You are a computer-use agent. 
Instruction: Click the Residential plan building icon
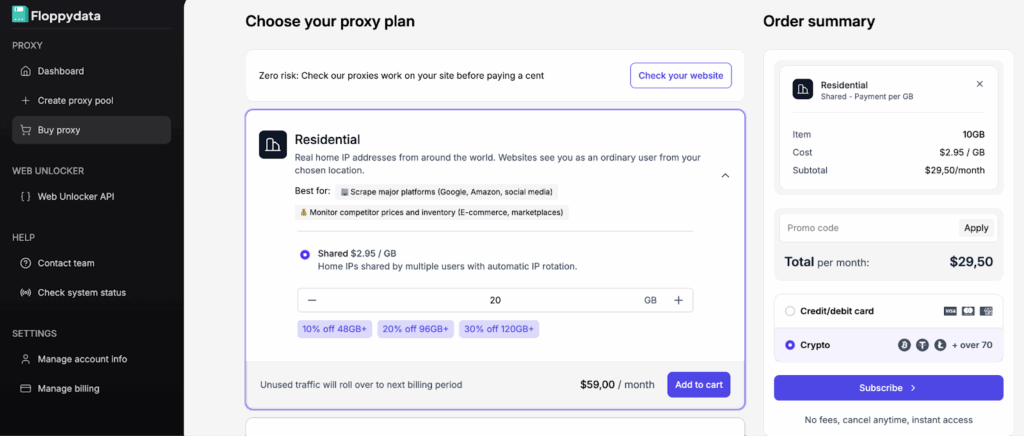272,145
